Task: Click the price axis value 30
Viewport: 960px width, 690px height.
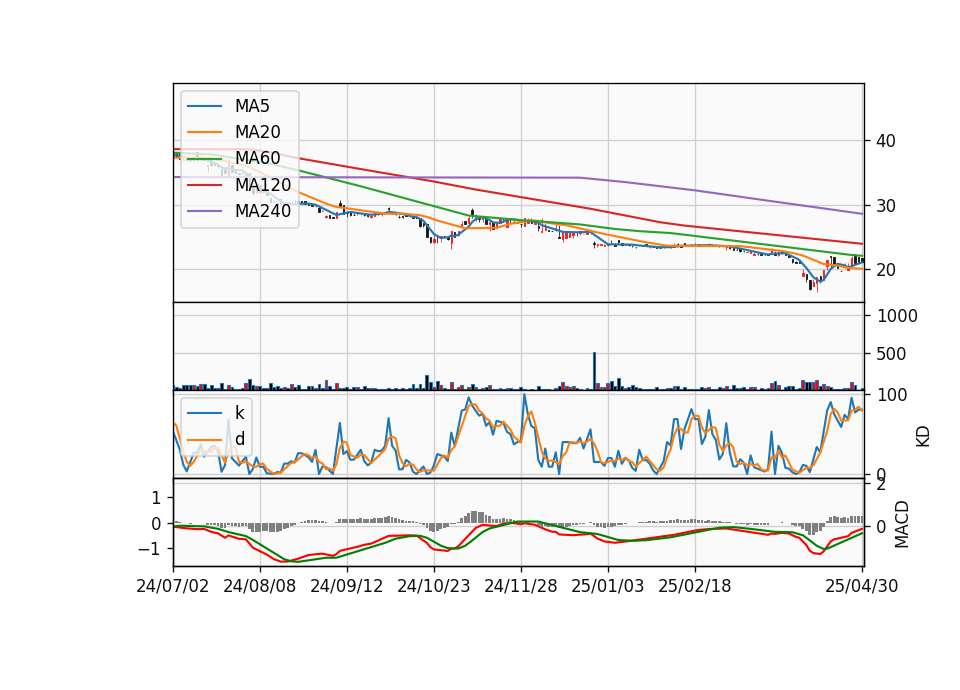Action: point(886,206)
